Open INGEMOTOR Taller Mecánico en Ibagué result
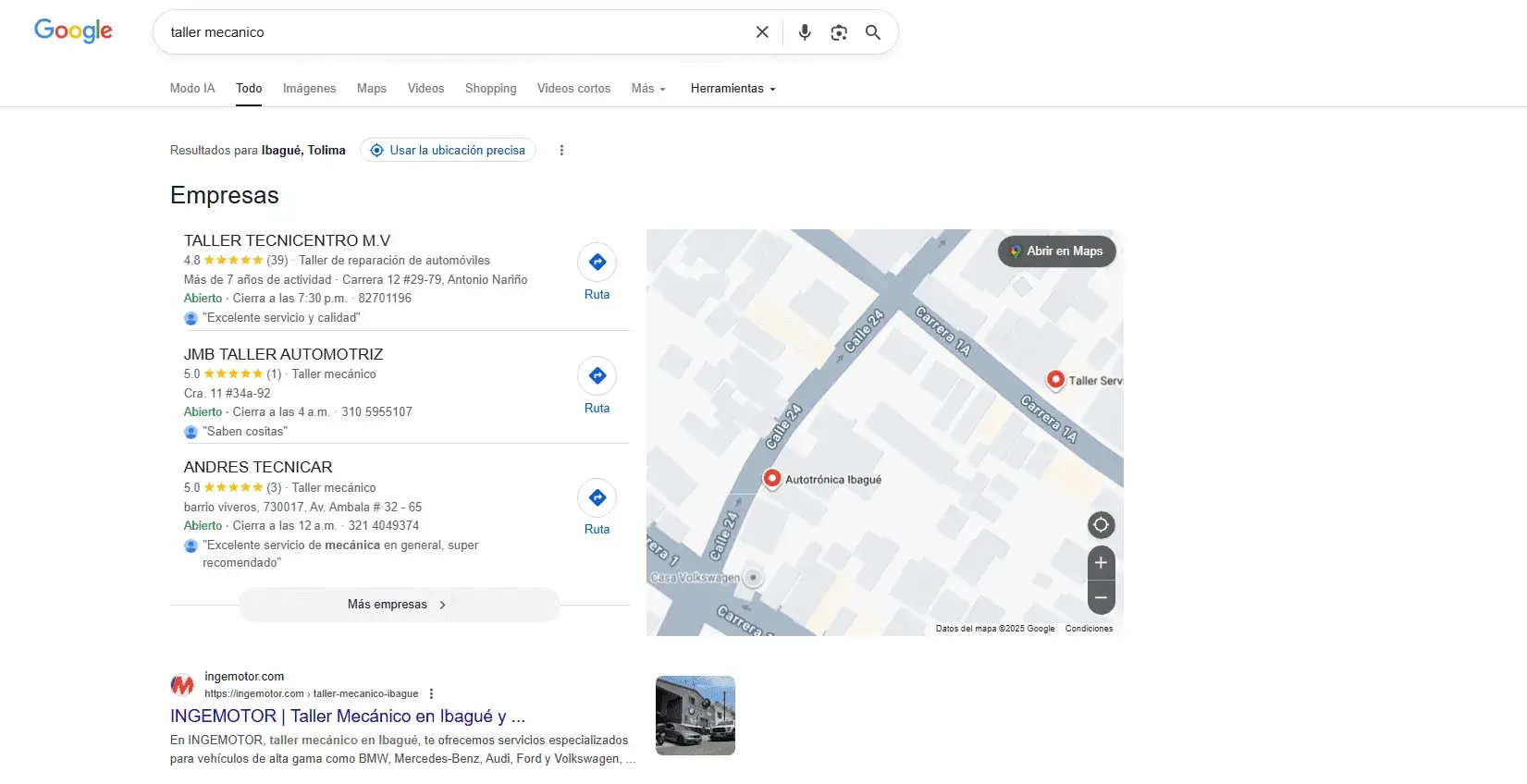The width and height of the screenshot is (1527, 784). click(x=348, y=717)
